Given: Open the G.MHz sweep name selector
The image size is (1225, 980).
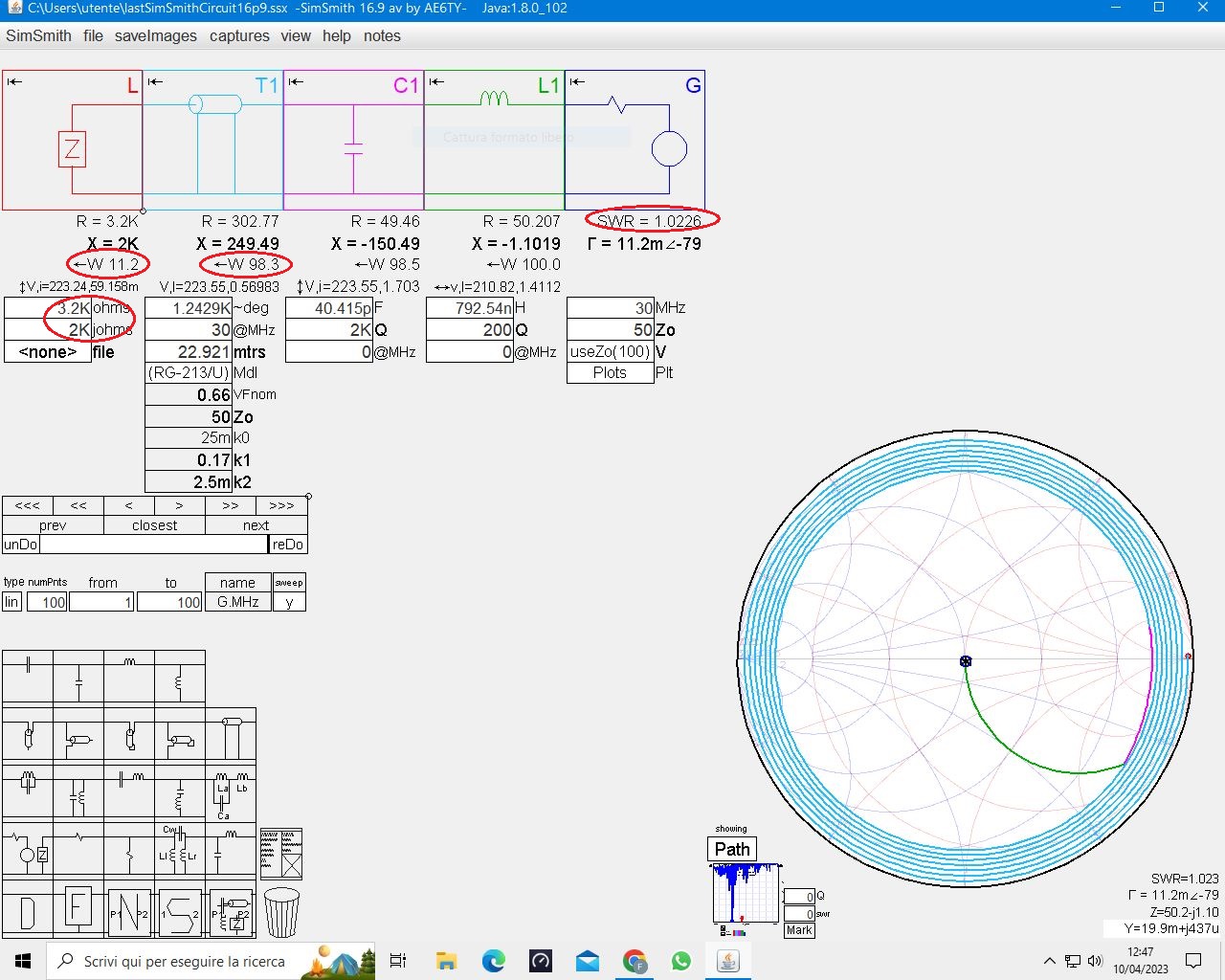Looking at the screenshot, I should click(237, 602).
